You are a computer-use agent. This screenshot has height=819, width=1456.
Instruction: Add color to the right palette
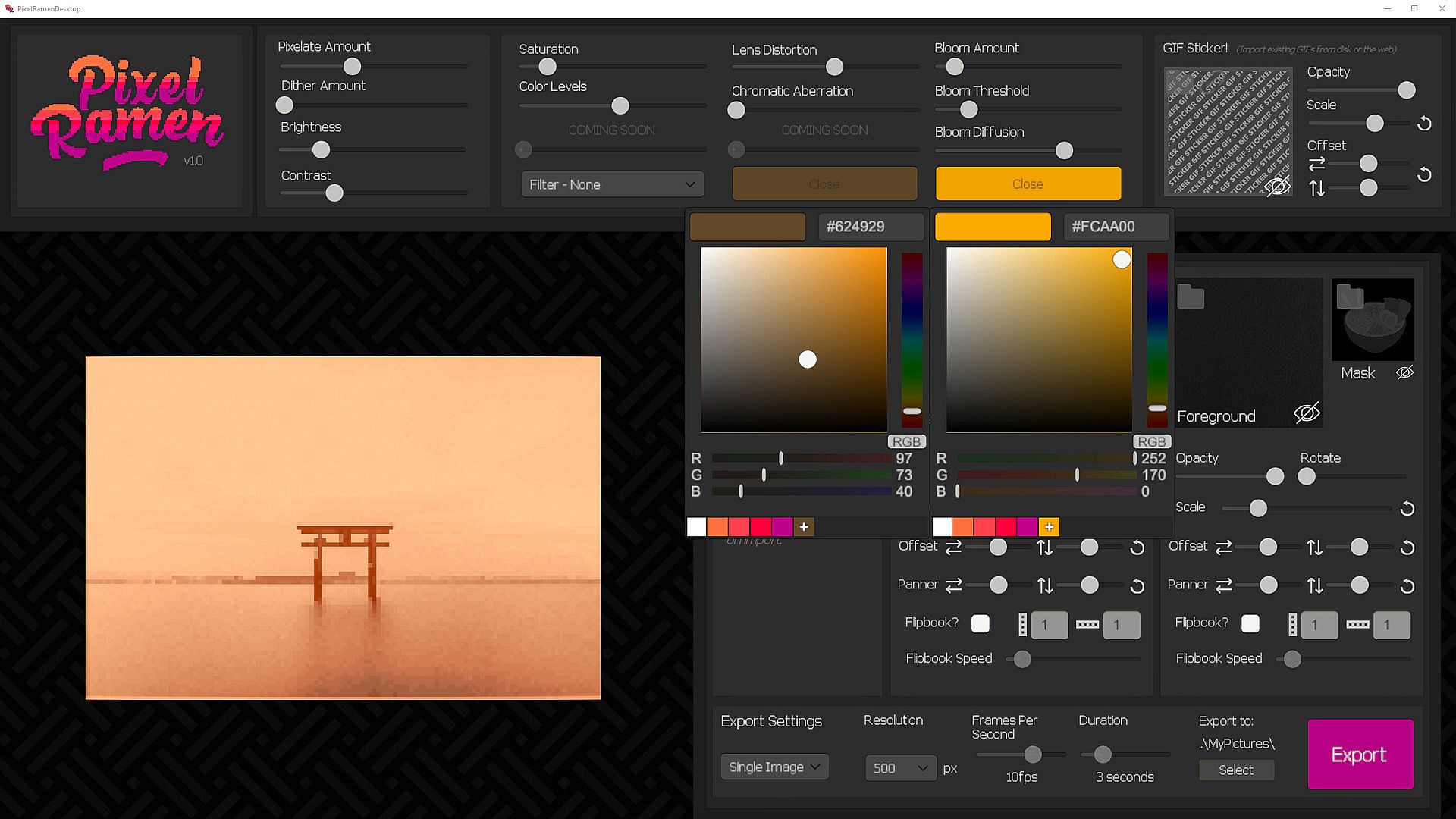coord(1049,527)
